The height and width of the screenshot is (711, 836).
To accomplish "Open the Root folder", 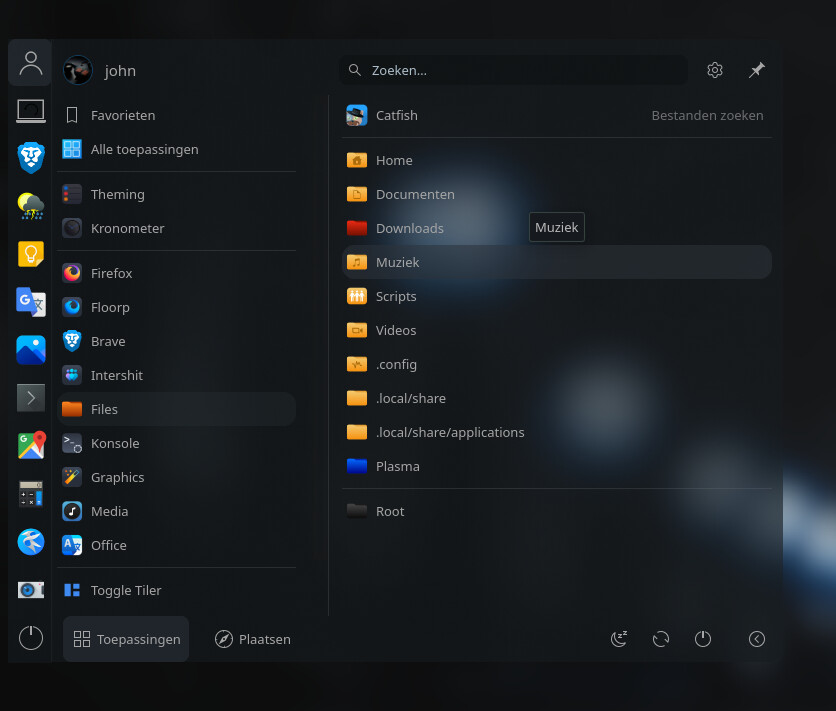I will 557,511.
